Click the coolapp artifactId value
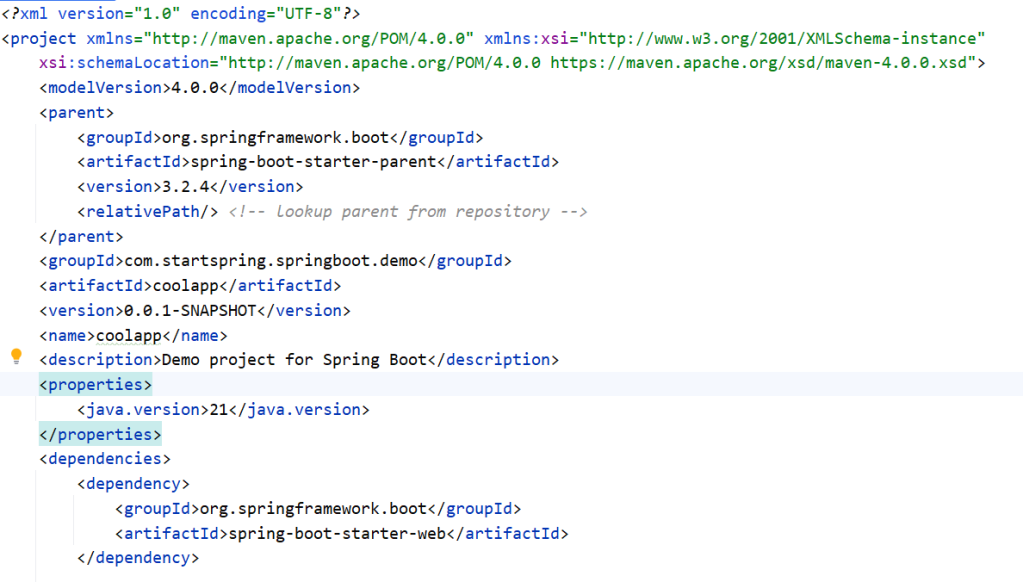 click(x=185, y=285)
